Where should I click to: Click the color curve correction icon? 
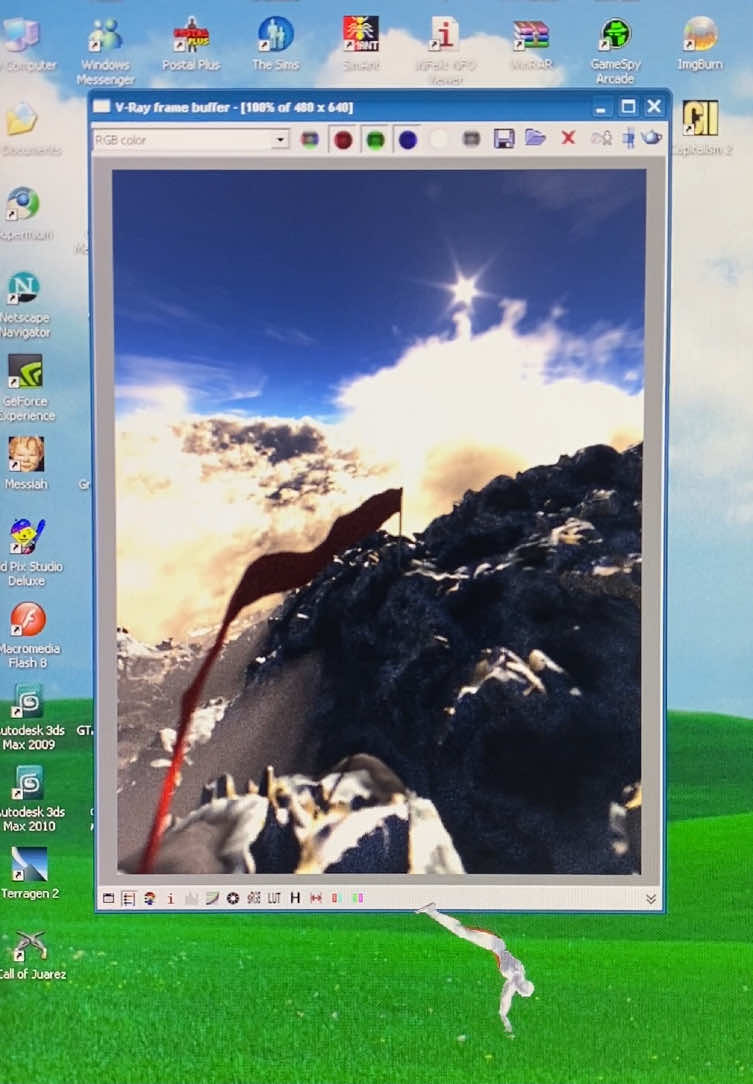[x=212, y=898]
